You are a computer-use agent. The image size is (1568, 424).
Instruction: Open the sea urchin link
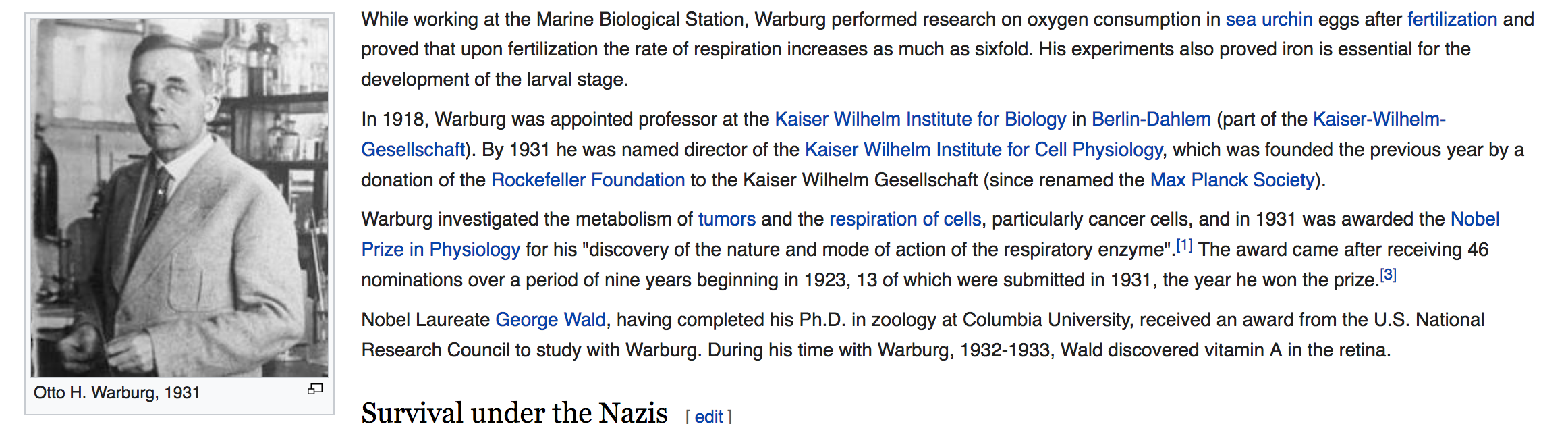click(x=1269, y=20)
